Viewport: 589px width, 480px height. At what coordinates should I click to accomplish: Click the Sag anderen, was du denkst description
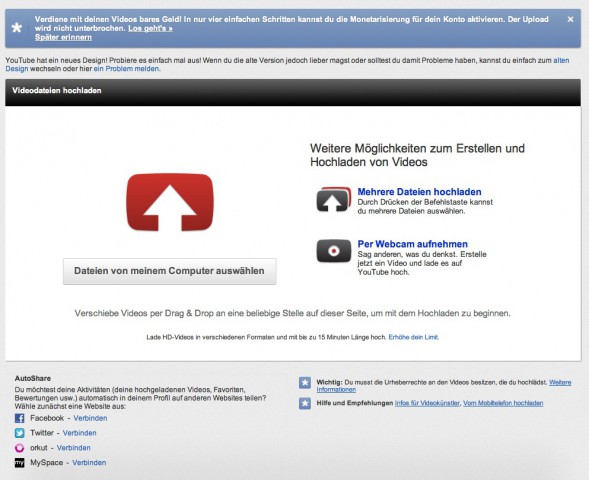click(422, 263)
